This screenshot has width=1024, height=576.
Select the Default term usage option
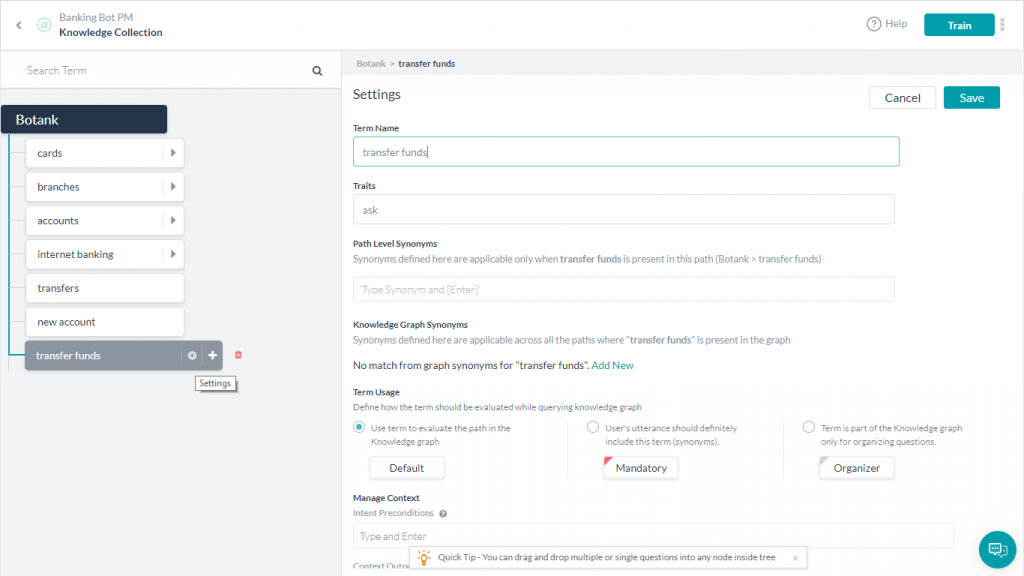tap(359, 427)
